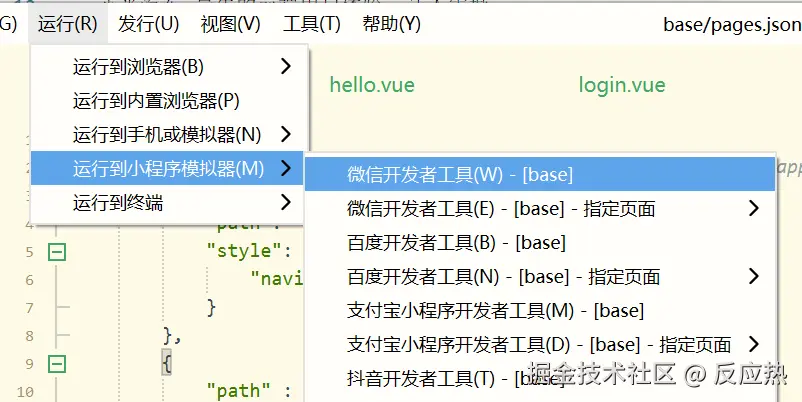The width and height of the screenshot is (802, 402).
Task: Run 支付宝小程序开发者工具(M) - [base]
Action: coord(540,310)
